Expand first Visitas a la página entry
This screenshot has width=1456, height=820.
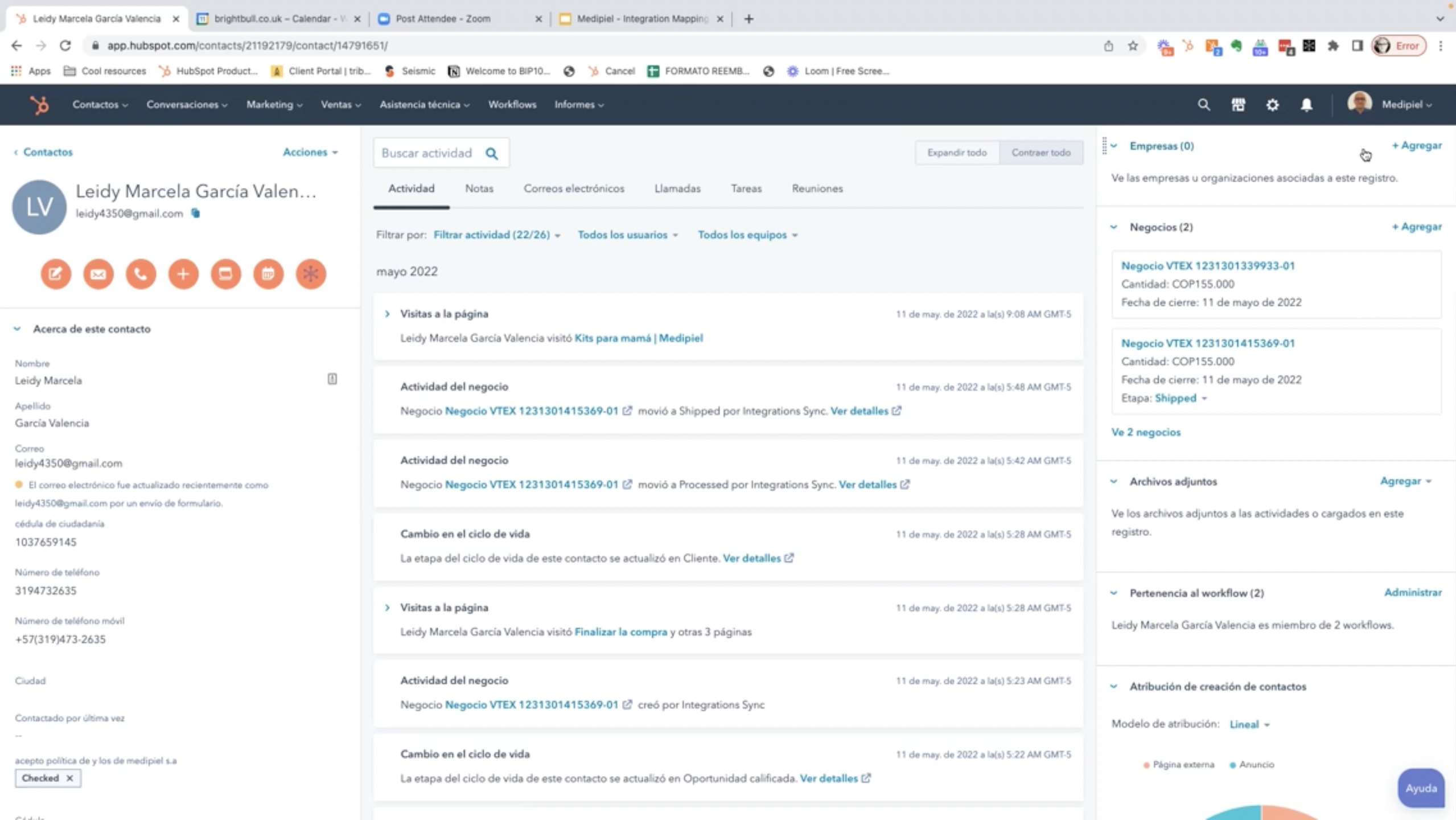tap(387, 314)
